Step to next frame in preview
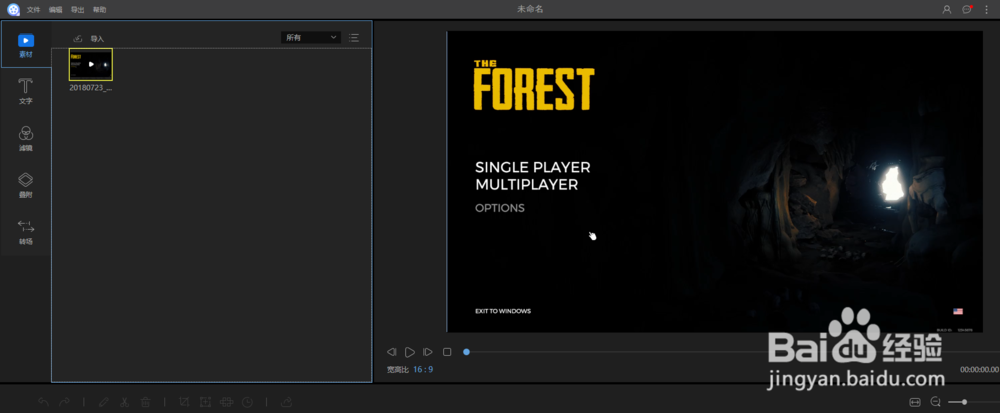Screen dimensions: 1000x413 pyautogui.click(x=428, y=352)
